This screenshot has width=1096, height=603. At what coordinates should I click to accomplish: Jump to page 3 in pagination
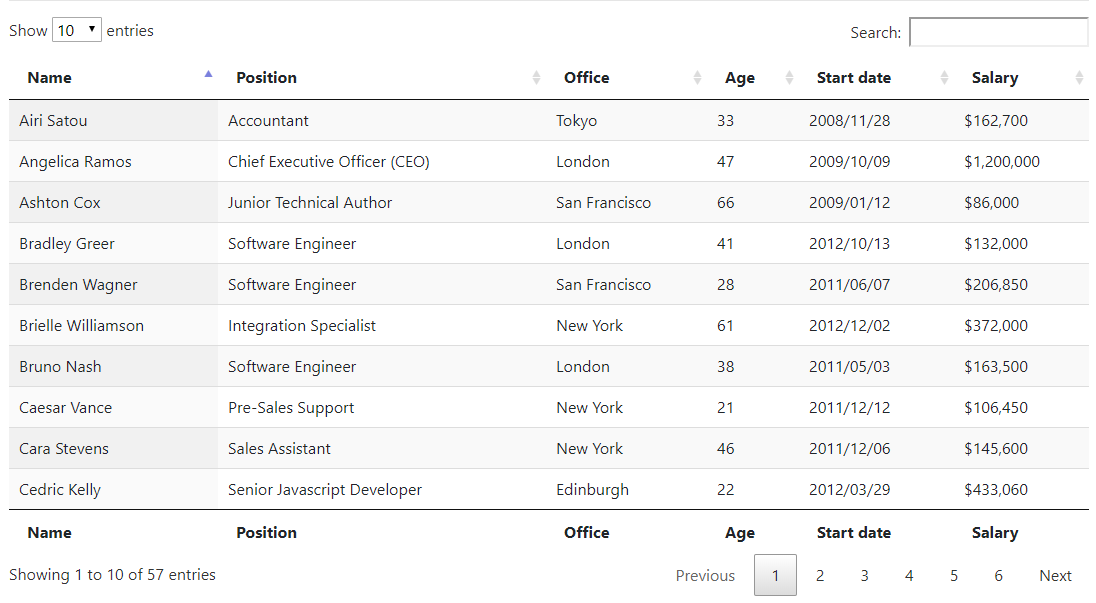tap(864, 576)
